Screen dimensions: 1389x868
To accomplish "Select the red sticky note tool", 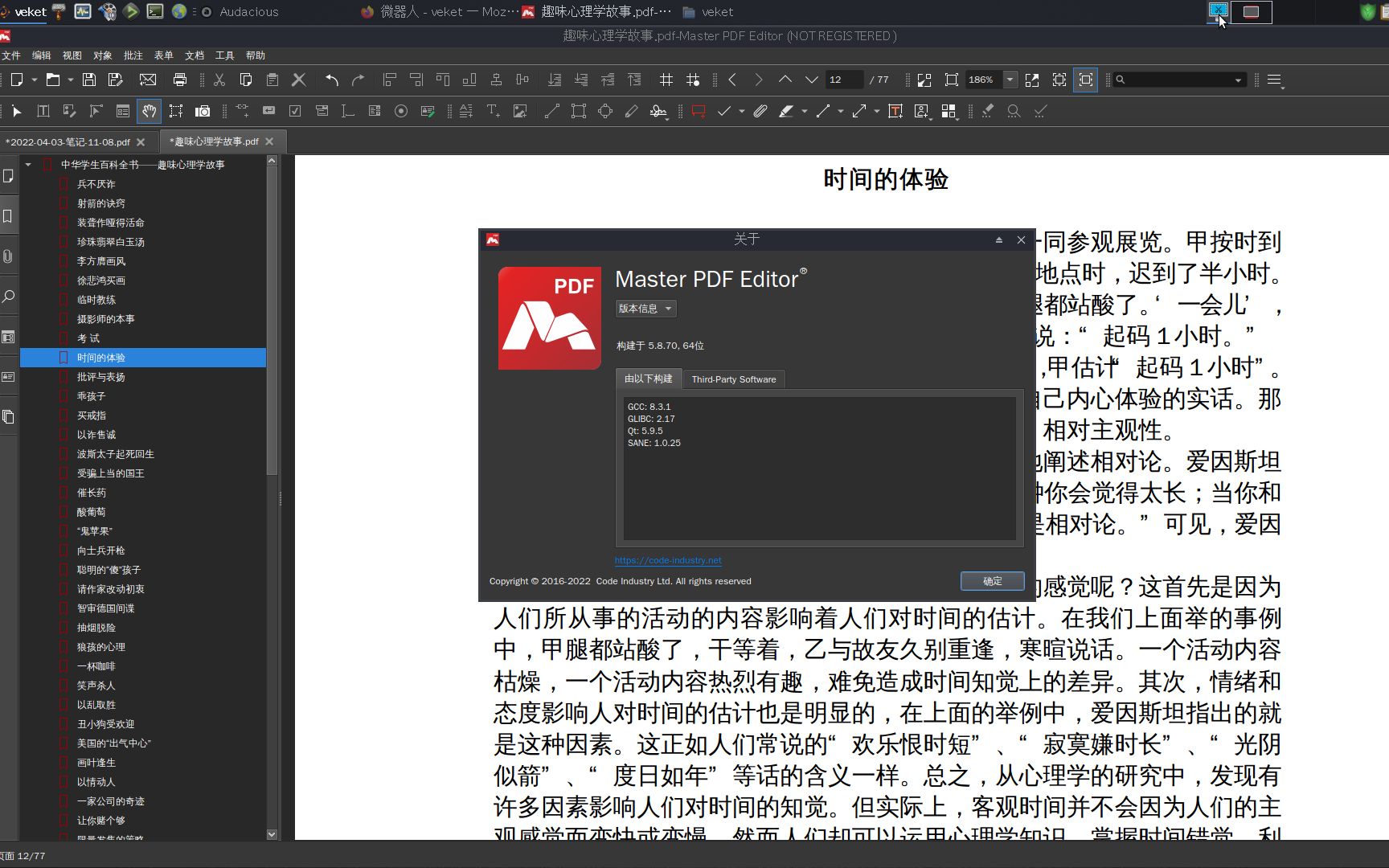I will click(699, 111).
